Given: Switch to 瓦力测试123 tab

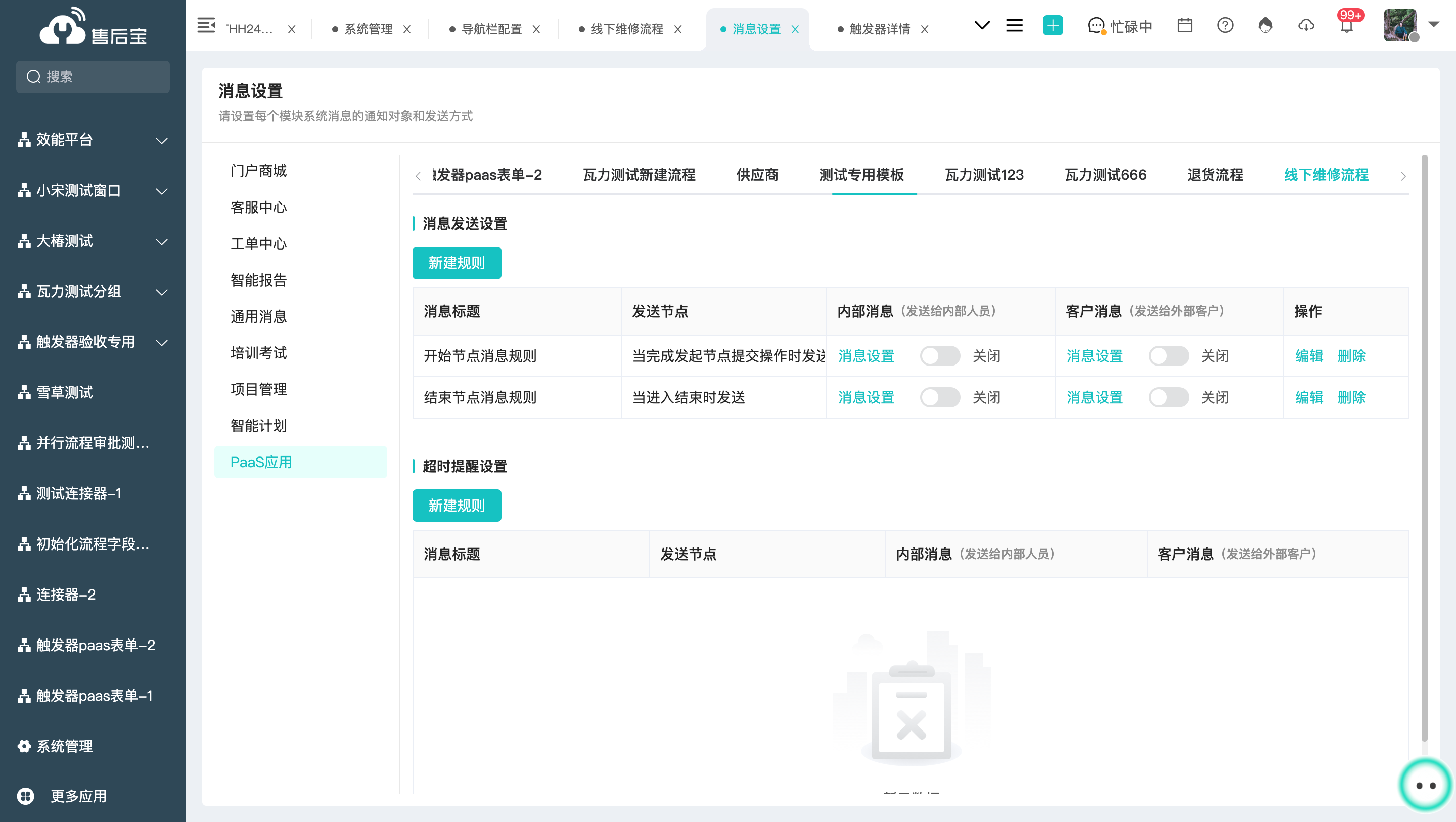Looking at the screenshot, I should pyautogui.click(x=984, y=175).
